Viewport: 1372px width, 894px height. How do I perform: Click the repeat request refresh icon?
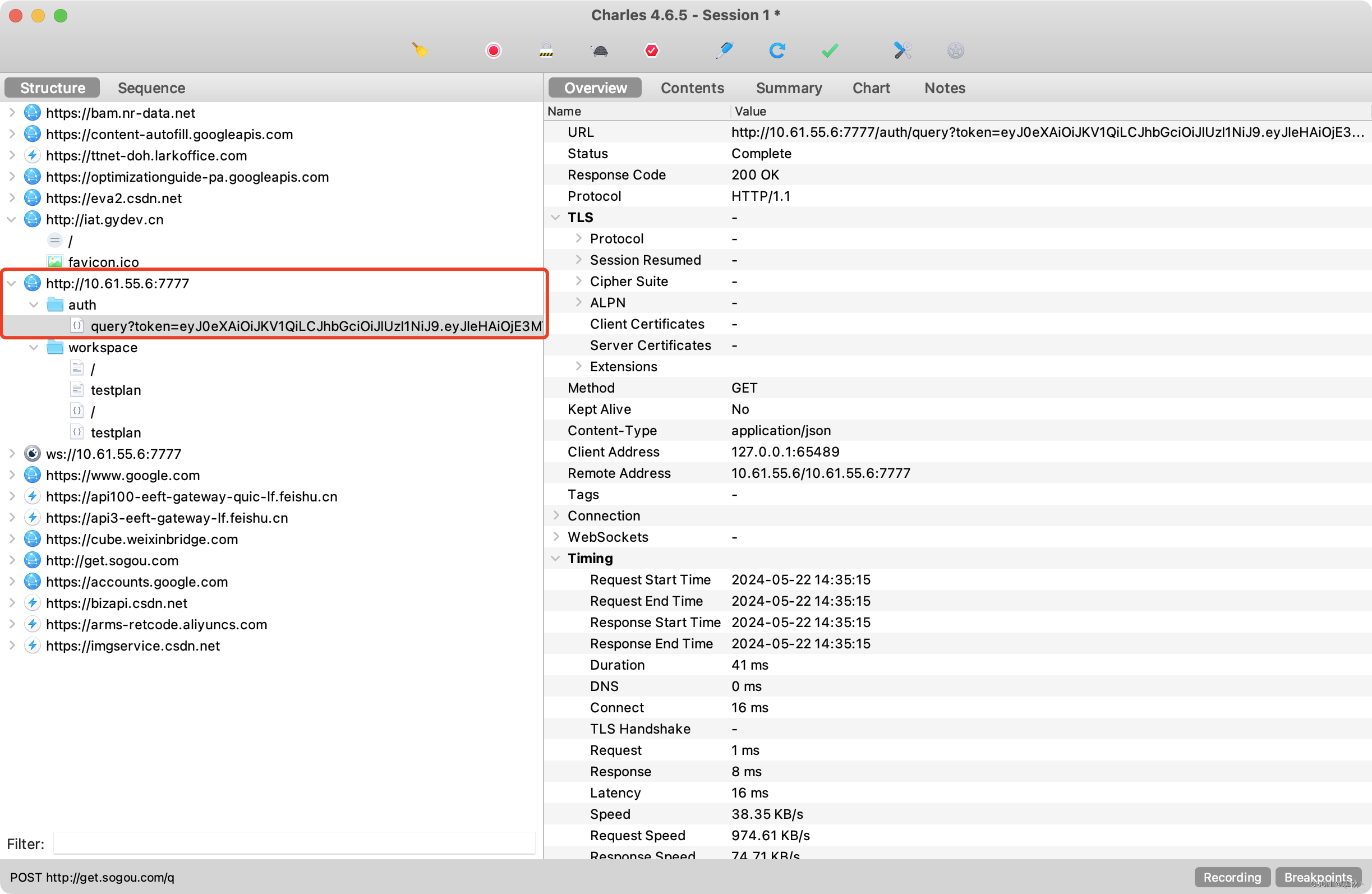[x=777, y=50]
